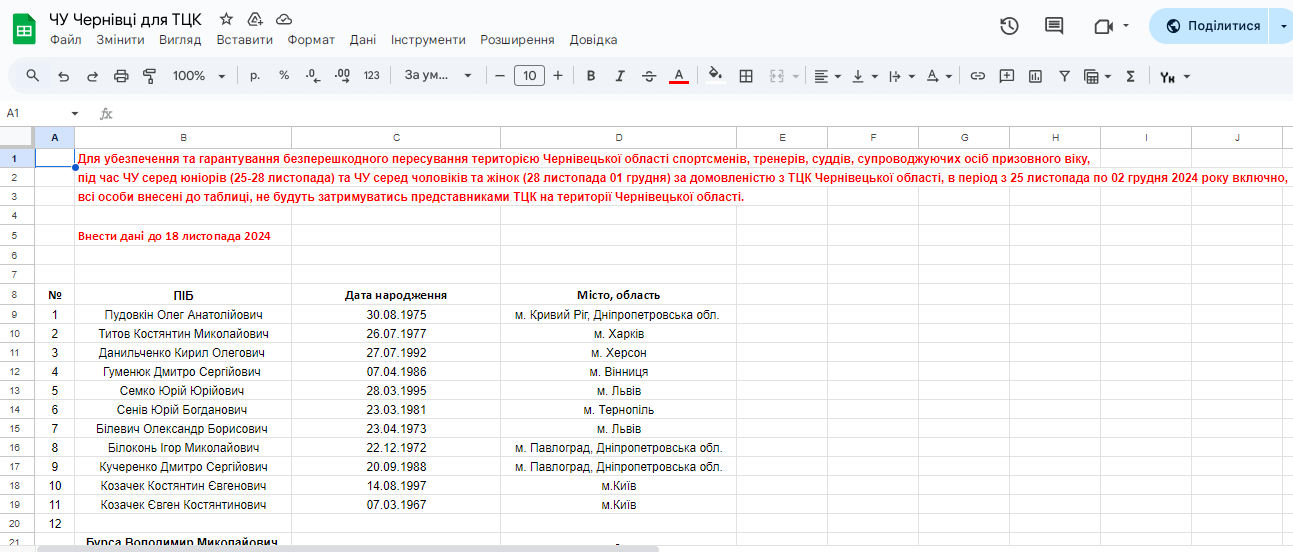This screenshot has height=552, width=1293.
Task: Toggle italic formatting
Action: 620,76
